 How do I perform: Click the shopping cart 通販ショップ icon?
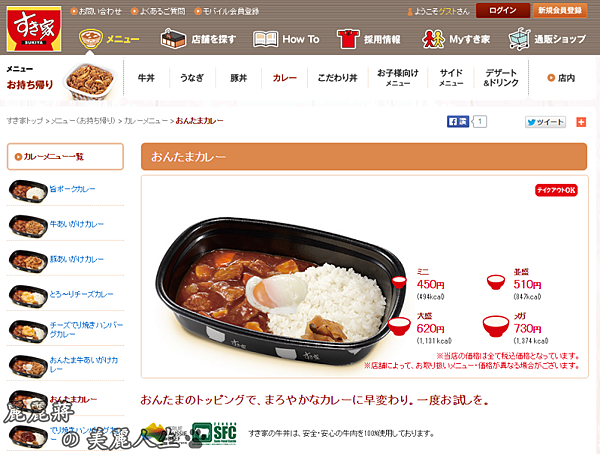click(x=519, y=39)
